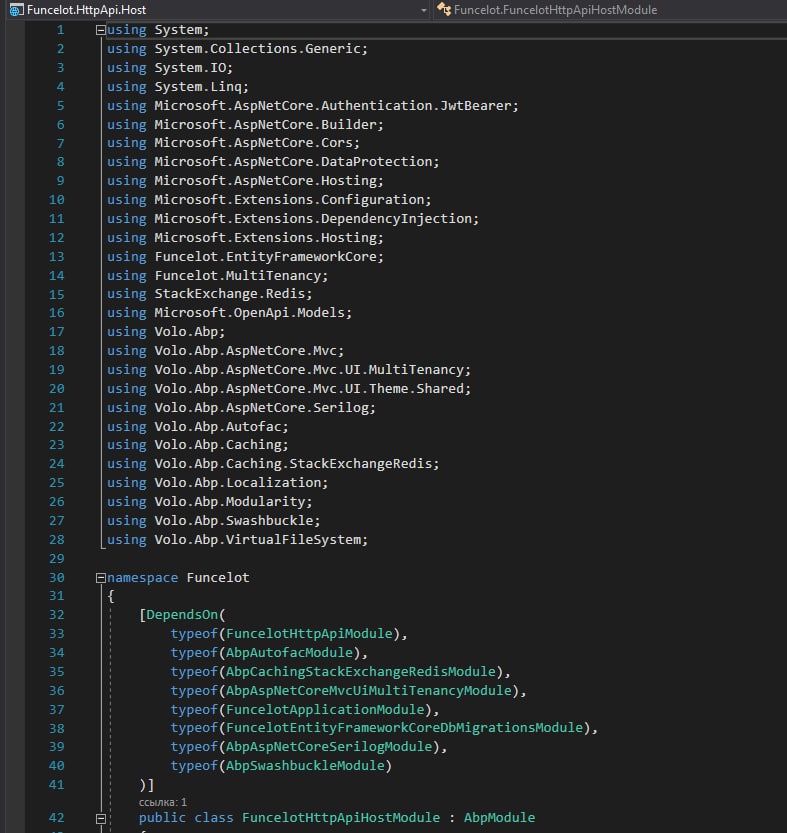Viewport: 787px width, 833px height.
Task: Click 'Funcelot.EntityFrameworkCore' on line 13
Action: point(265,257)
